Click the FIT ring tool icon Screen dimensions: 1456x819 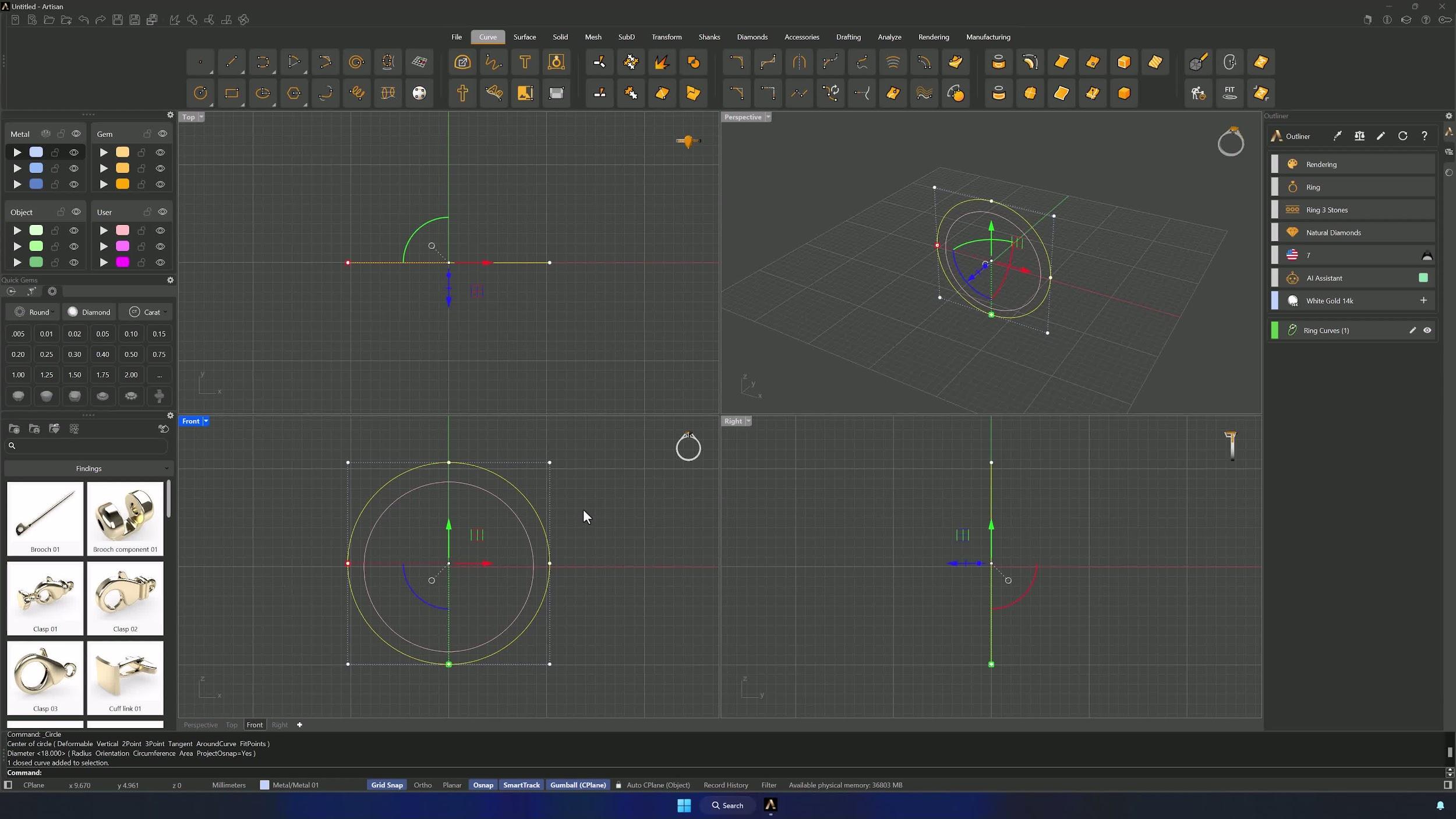pyautogui.click(x=1229, y=93)
